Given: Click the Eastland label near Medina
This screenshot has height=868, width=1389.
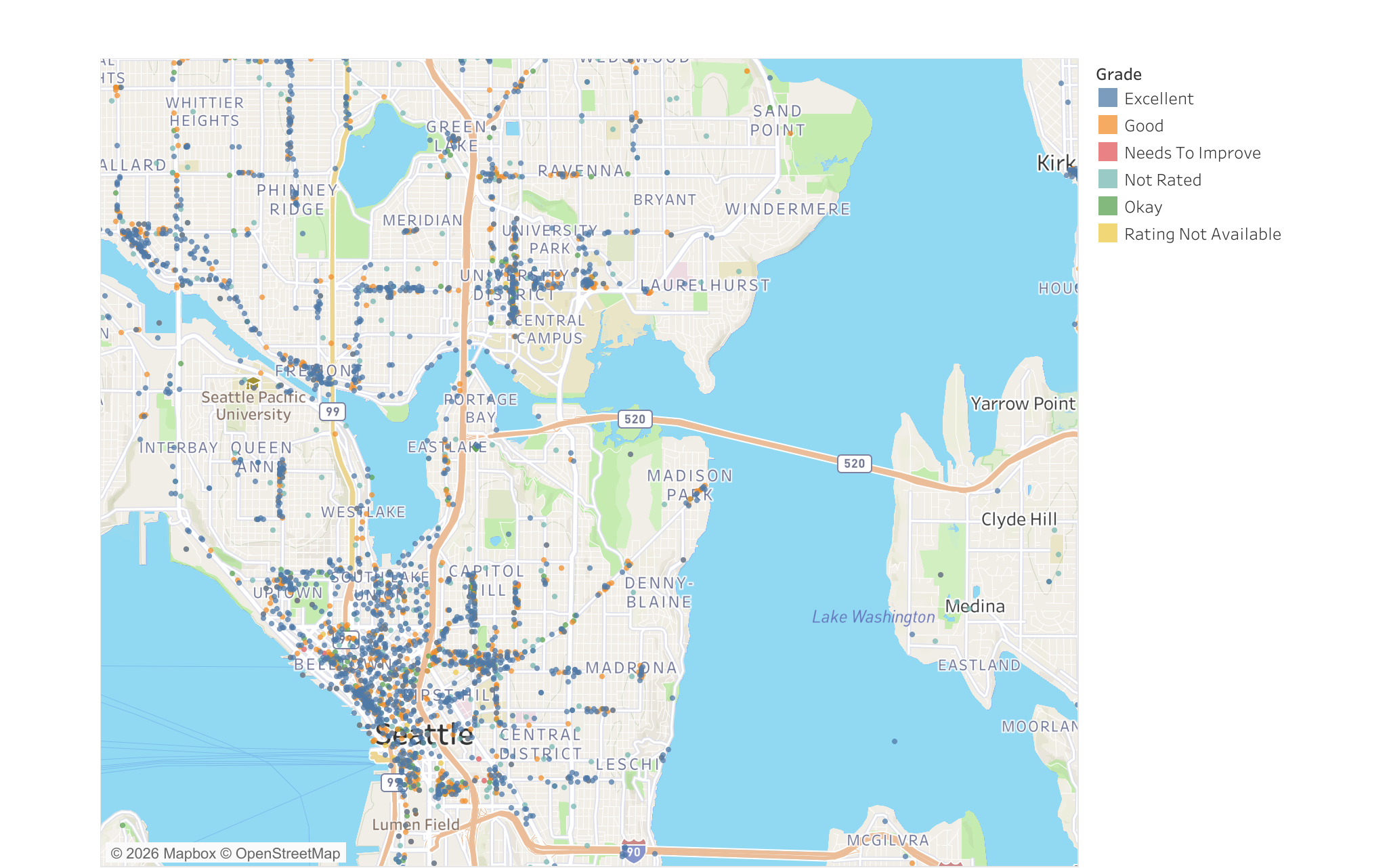Looking at the screenshot, I should (x=979, y=666).
